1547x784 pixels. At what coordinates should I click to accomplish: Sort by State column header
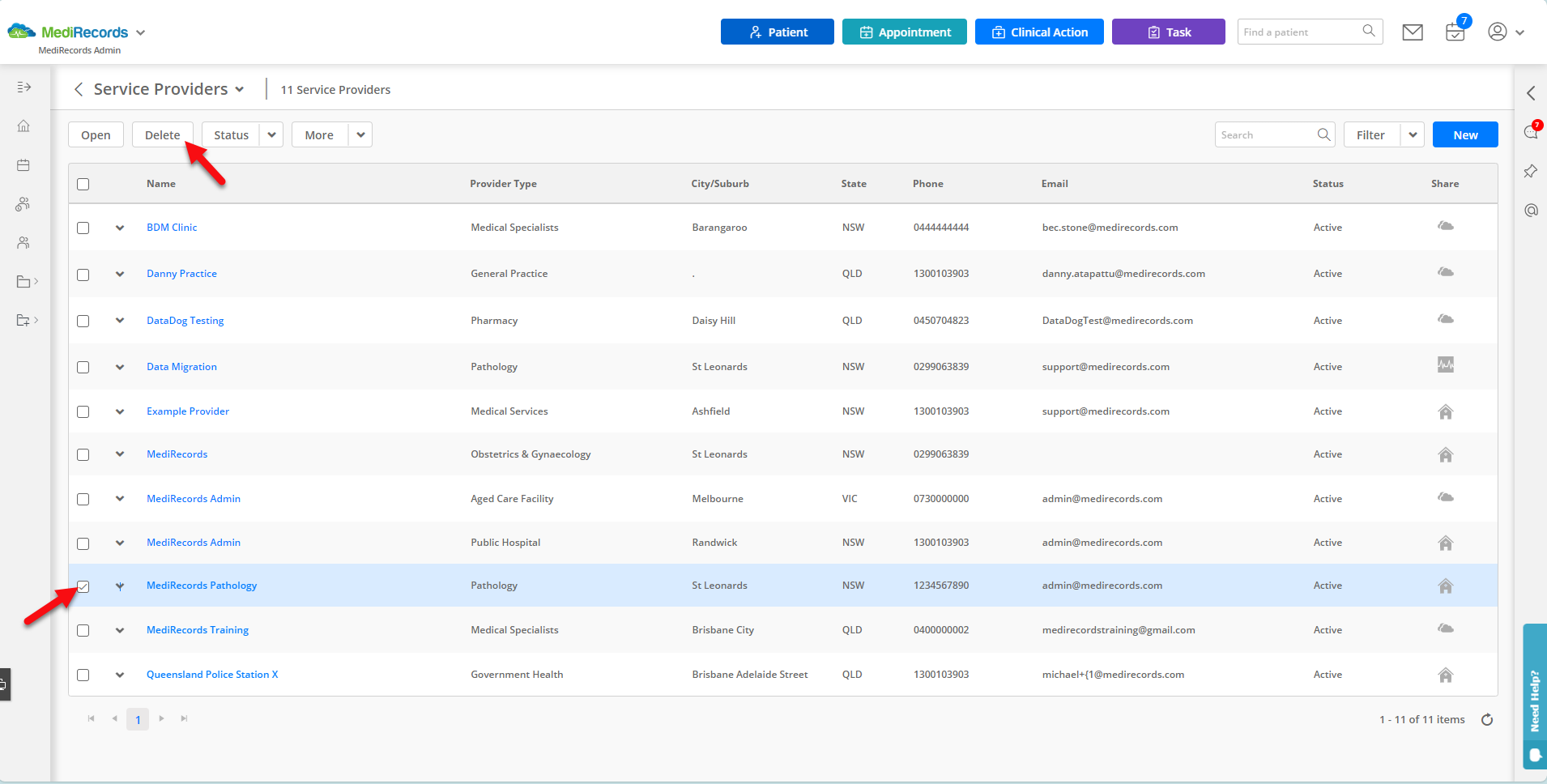[854, 184]
